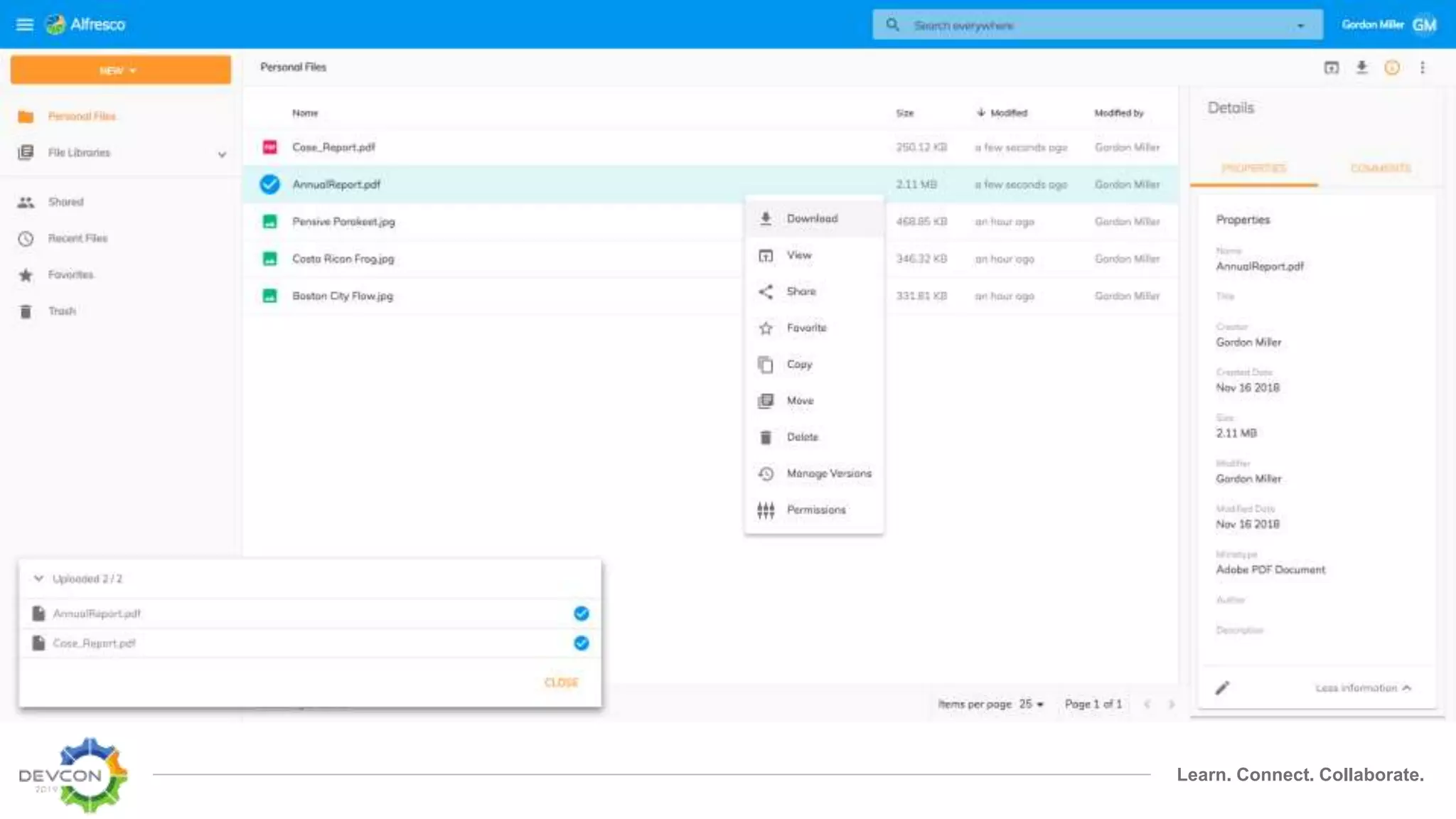
Task: Select Pensive Parakeet.jpg row icon
Action: pos(269,222)
